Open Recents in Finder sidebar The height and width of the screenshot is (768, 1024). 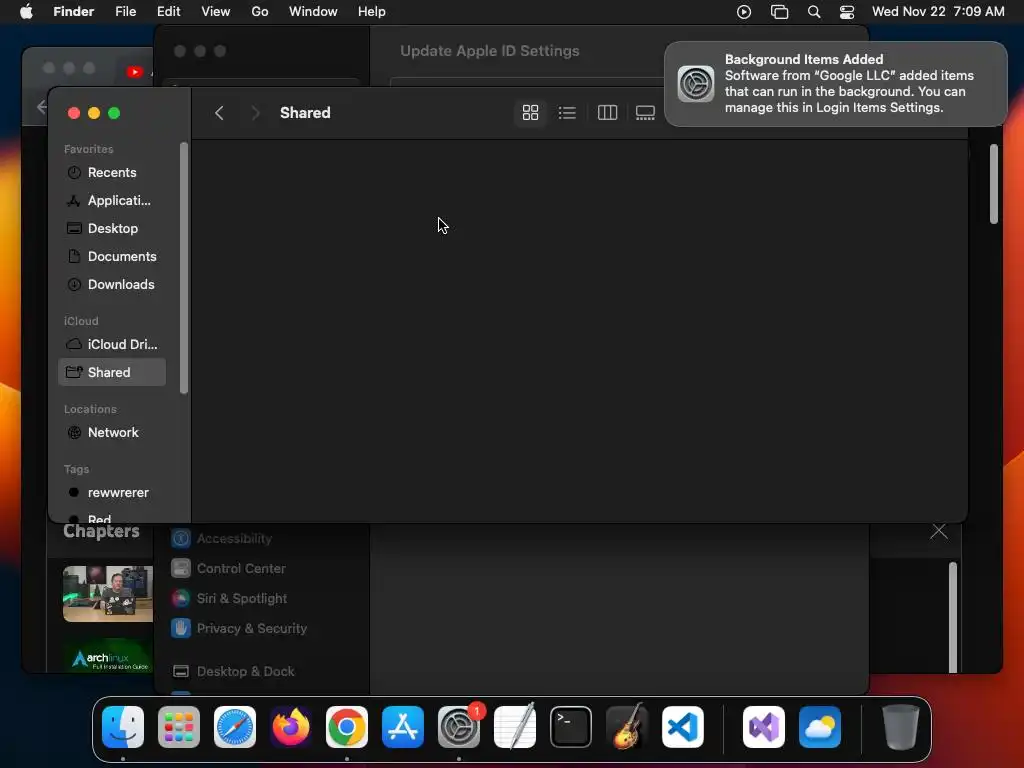[112, 172]
